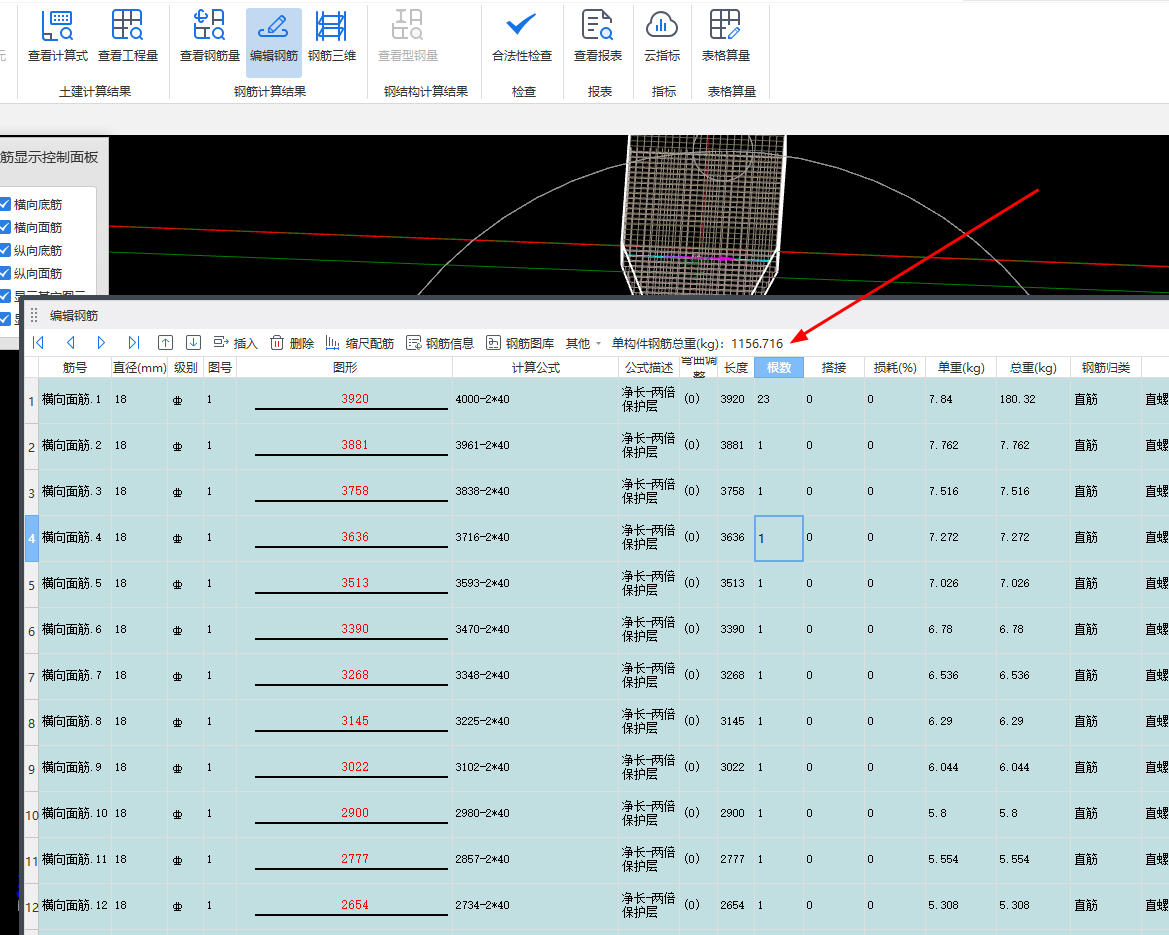Toggle 横向底筋 checkbox

5,204
